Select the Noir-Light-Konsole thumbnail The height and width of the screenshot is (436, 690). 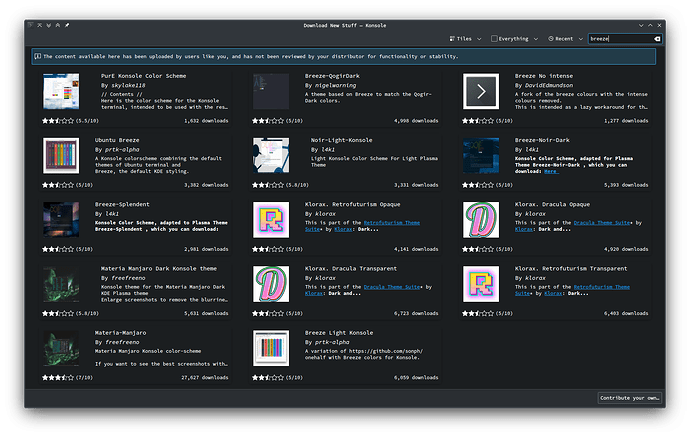[271, 155]
